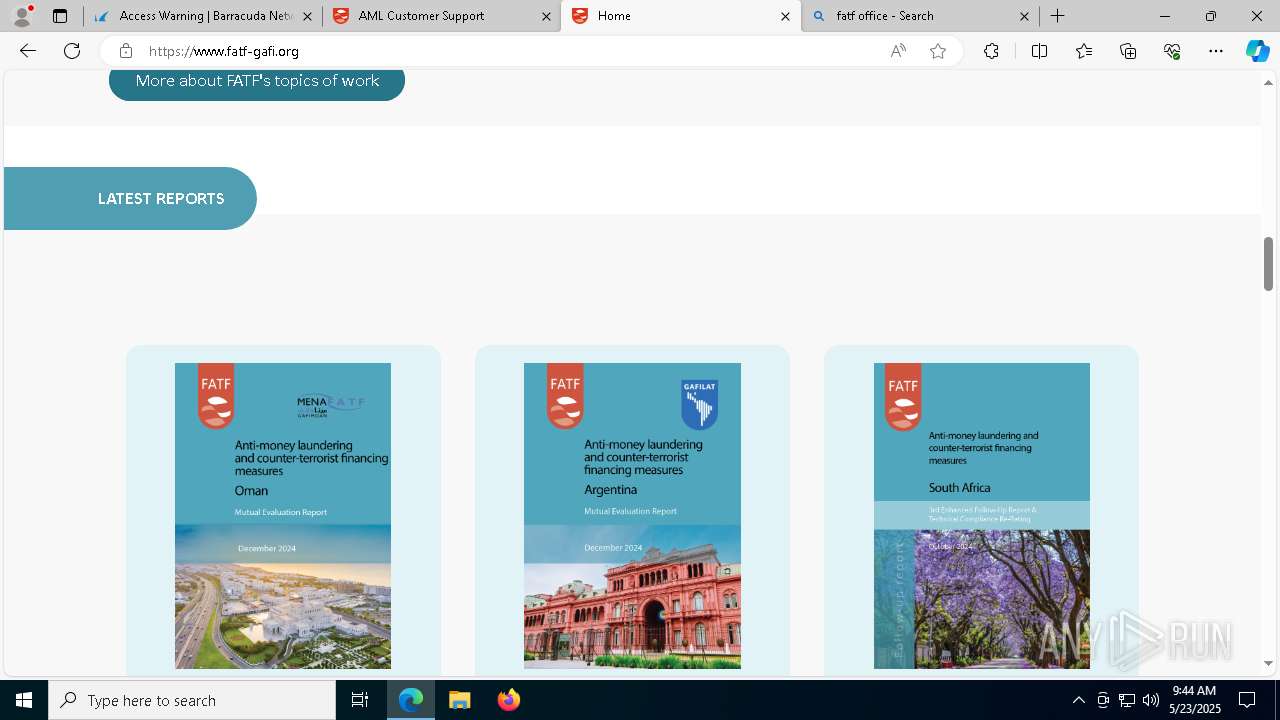Viewport: 1280px width, 720px height.
Task: Open Microsoft Edge from taskbar
Action: pyautogui.click(x=411, y=700)
